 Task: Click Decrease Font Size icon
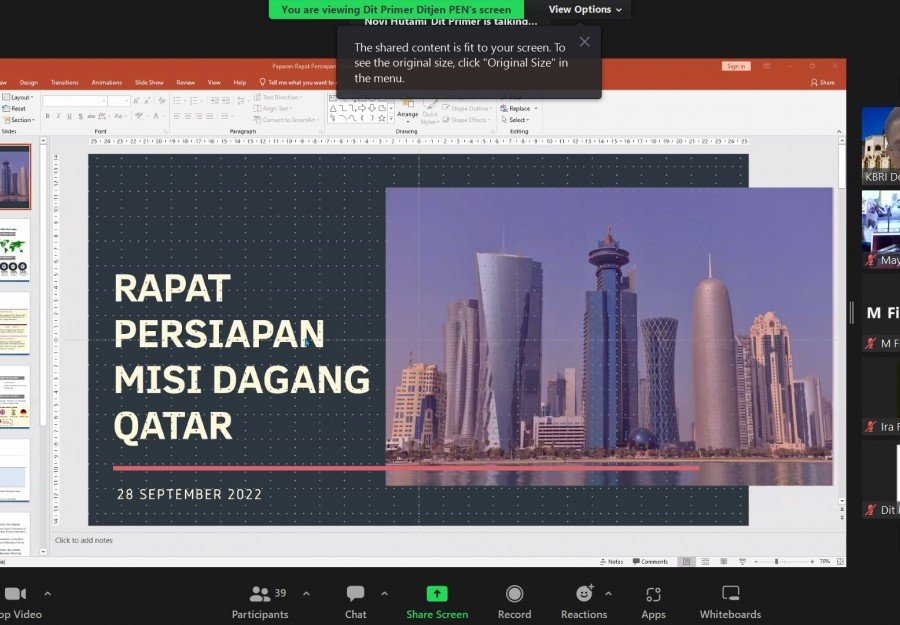tap(148, 101)
